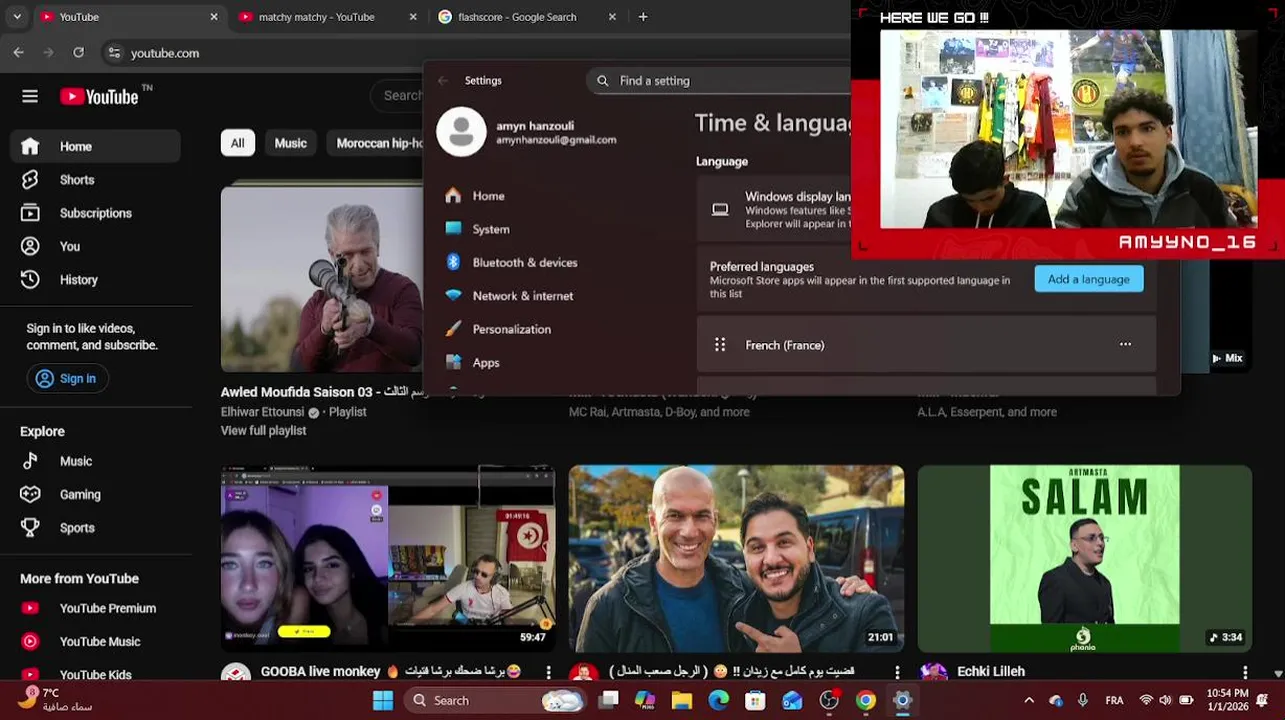The width and height of the screenshot is (1285, 720).
Task: Open Task View from taskbar
Action: [x=608, y=701]
